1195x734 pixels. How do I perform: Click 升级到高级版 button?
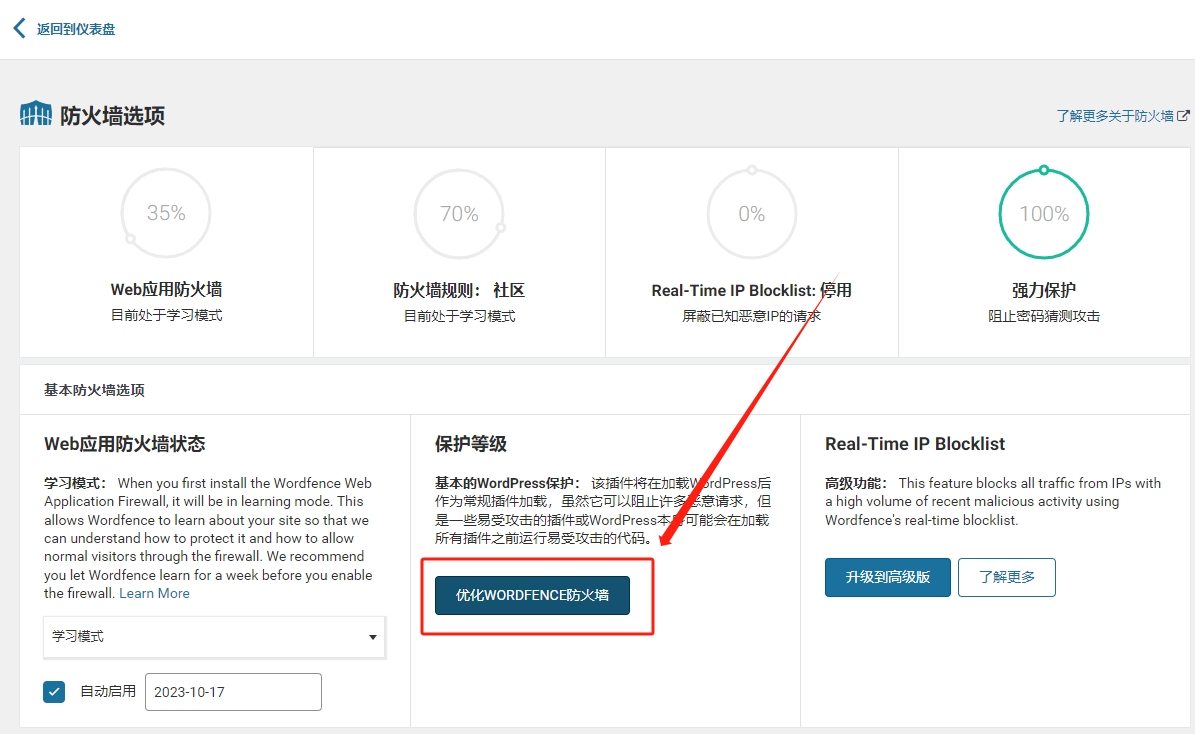pyautogui.click(x=888, y=577)
